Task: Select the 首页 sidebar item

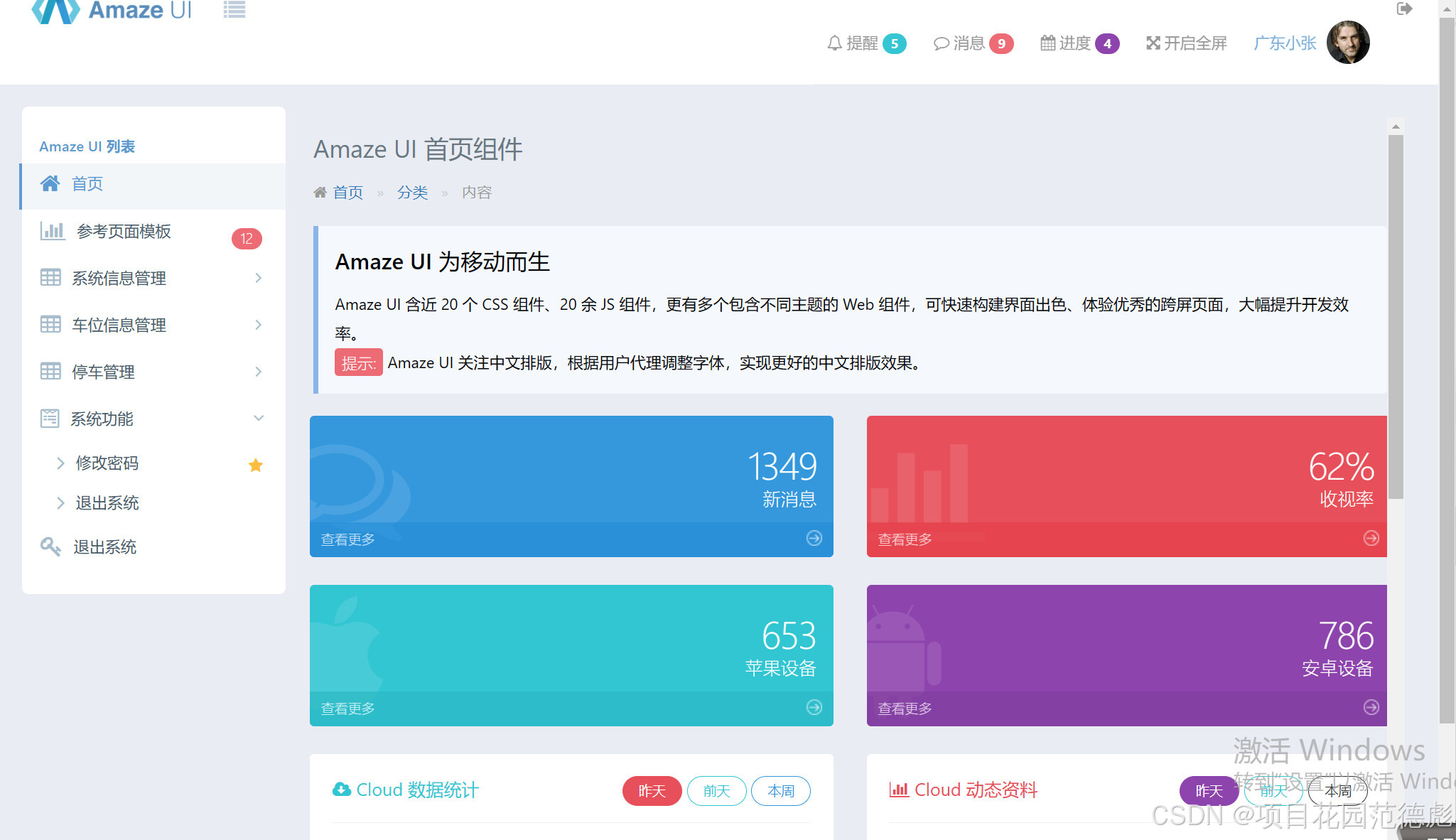Action: (87, 184)
